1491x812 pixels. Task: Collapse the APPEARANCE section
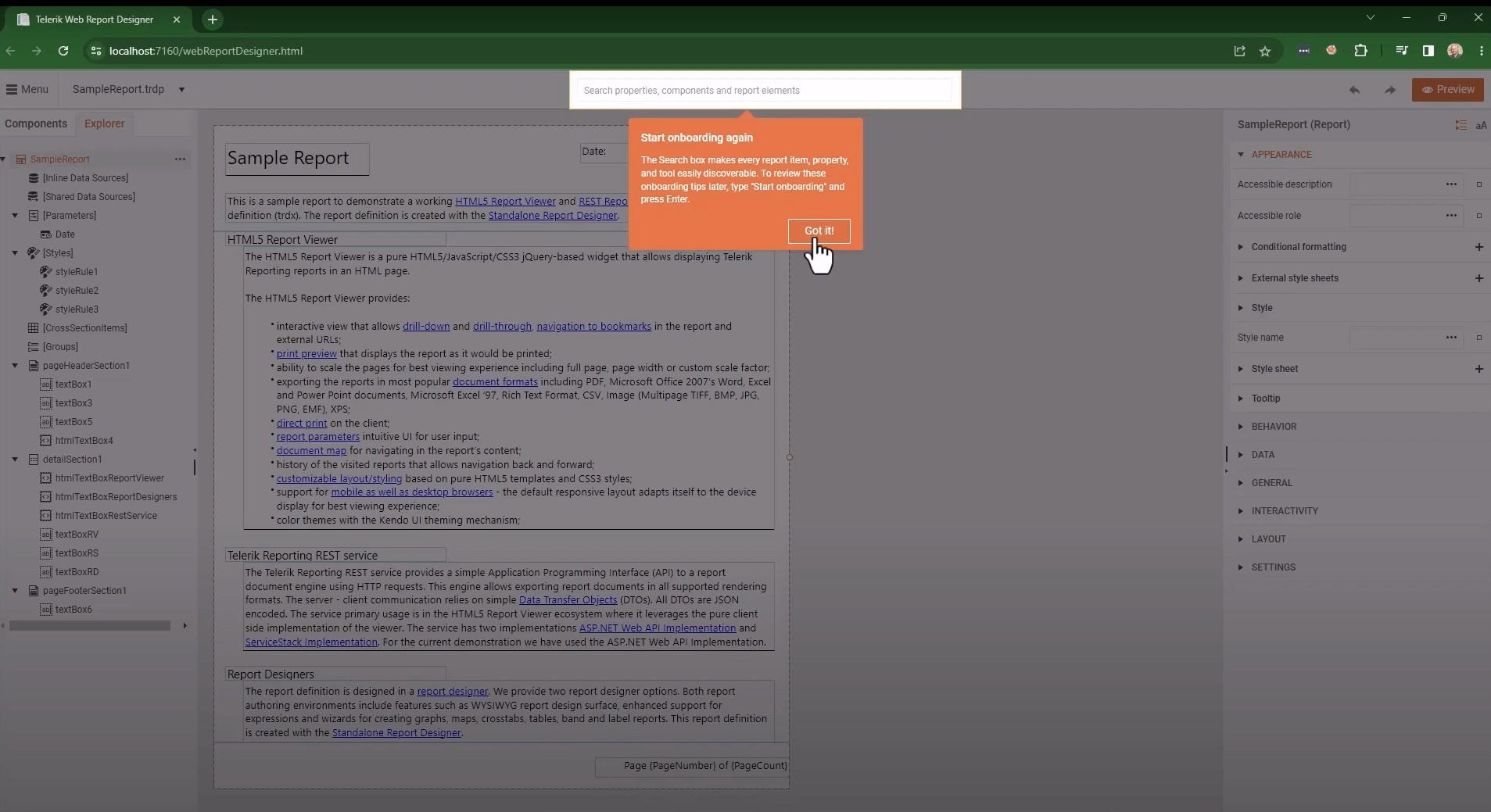point(1242,154)
